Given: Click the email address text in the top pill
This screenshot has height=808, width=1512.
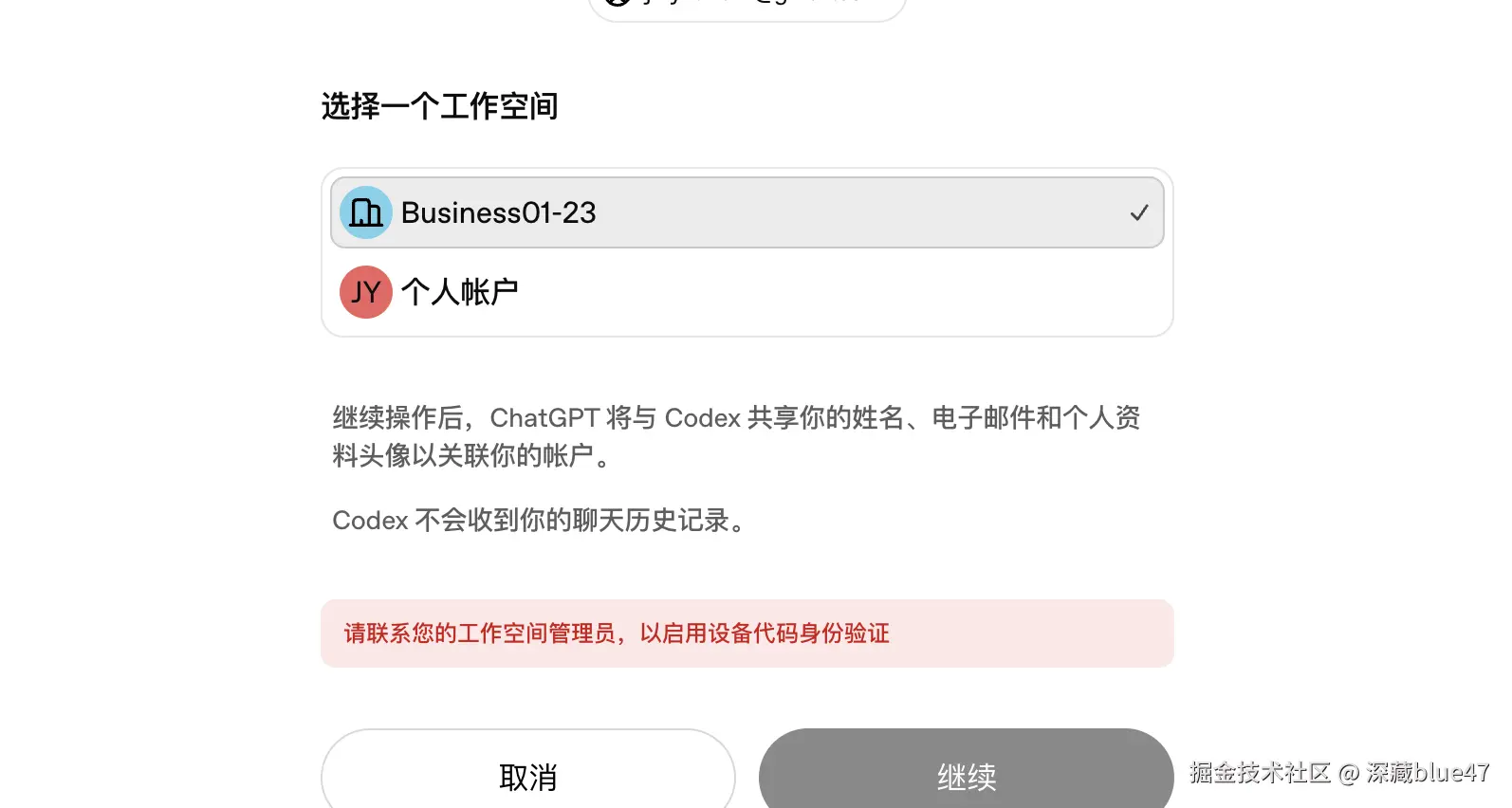Looking at the screenshot, I should click(754, 3).
